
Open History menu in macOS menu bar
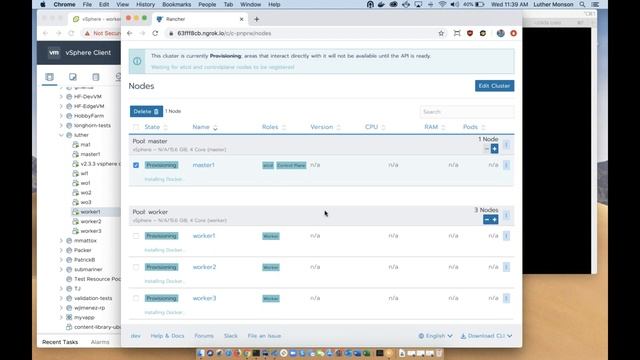(x=145, y=4)
